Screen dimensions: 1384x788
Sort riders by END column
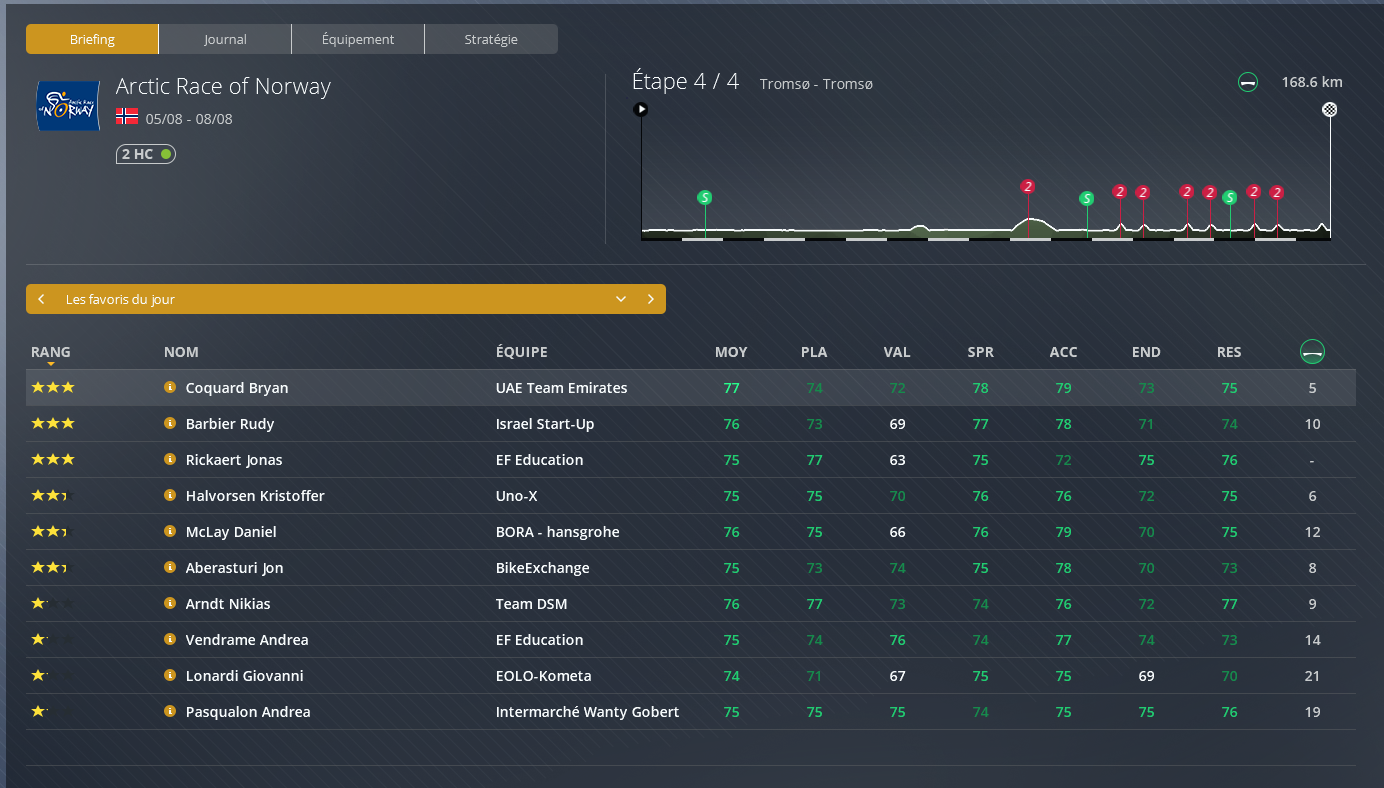(1146, 352)
